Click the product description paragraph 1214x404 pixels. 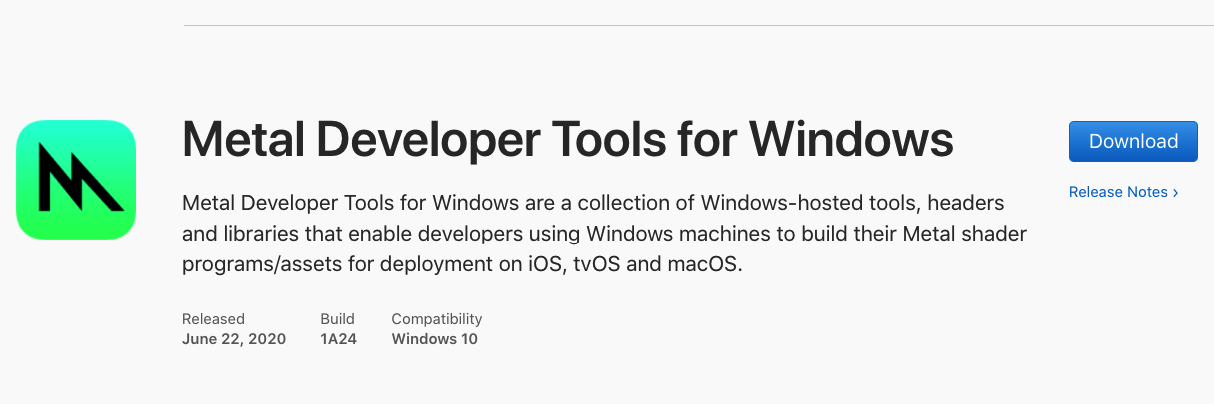605,235
